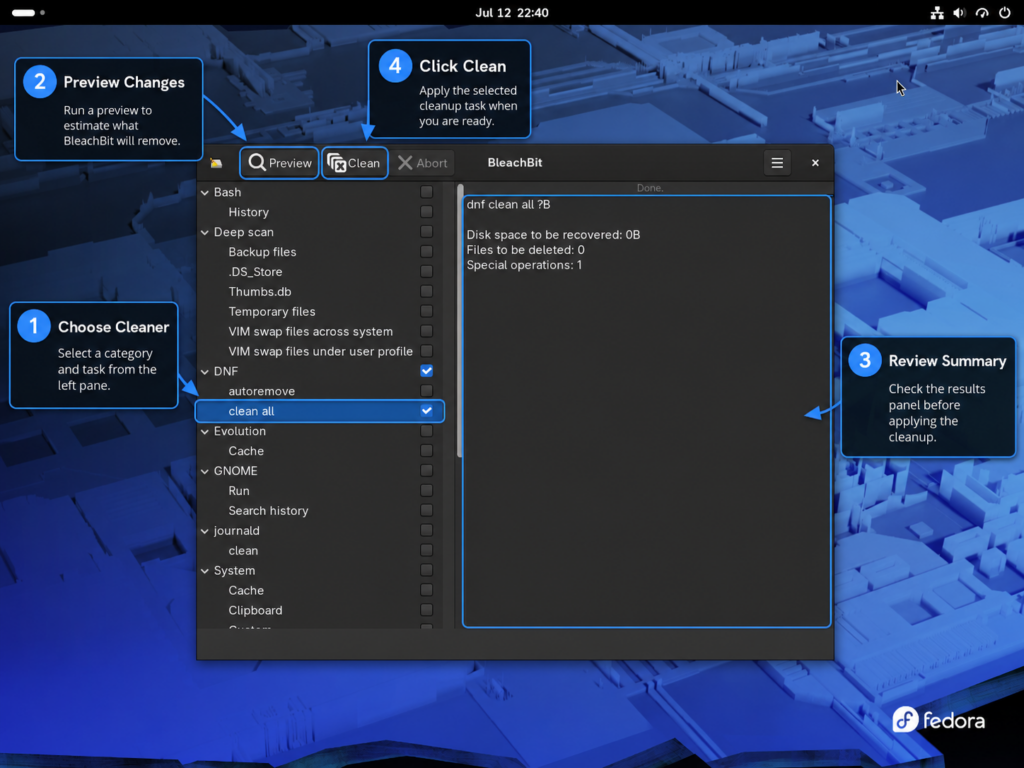This screenshot has width=1024, height=768.
Task: Select the autoremove row under DNF
Action: point(319,391)
